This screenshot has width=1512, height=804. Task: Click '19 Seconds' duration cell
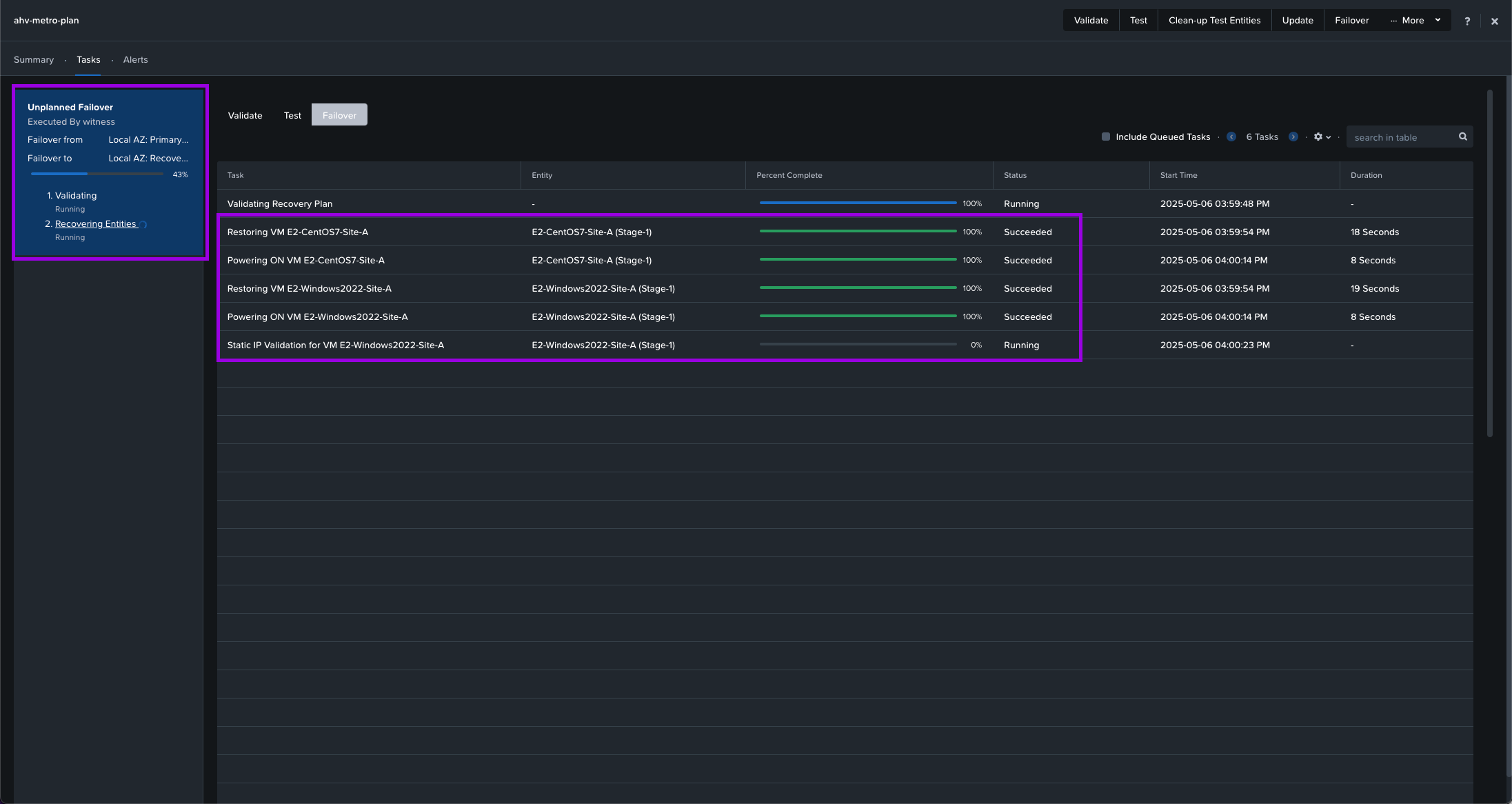tap(1374, 288)
